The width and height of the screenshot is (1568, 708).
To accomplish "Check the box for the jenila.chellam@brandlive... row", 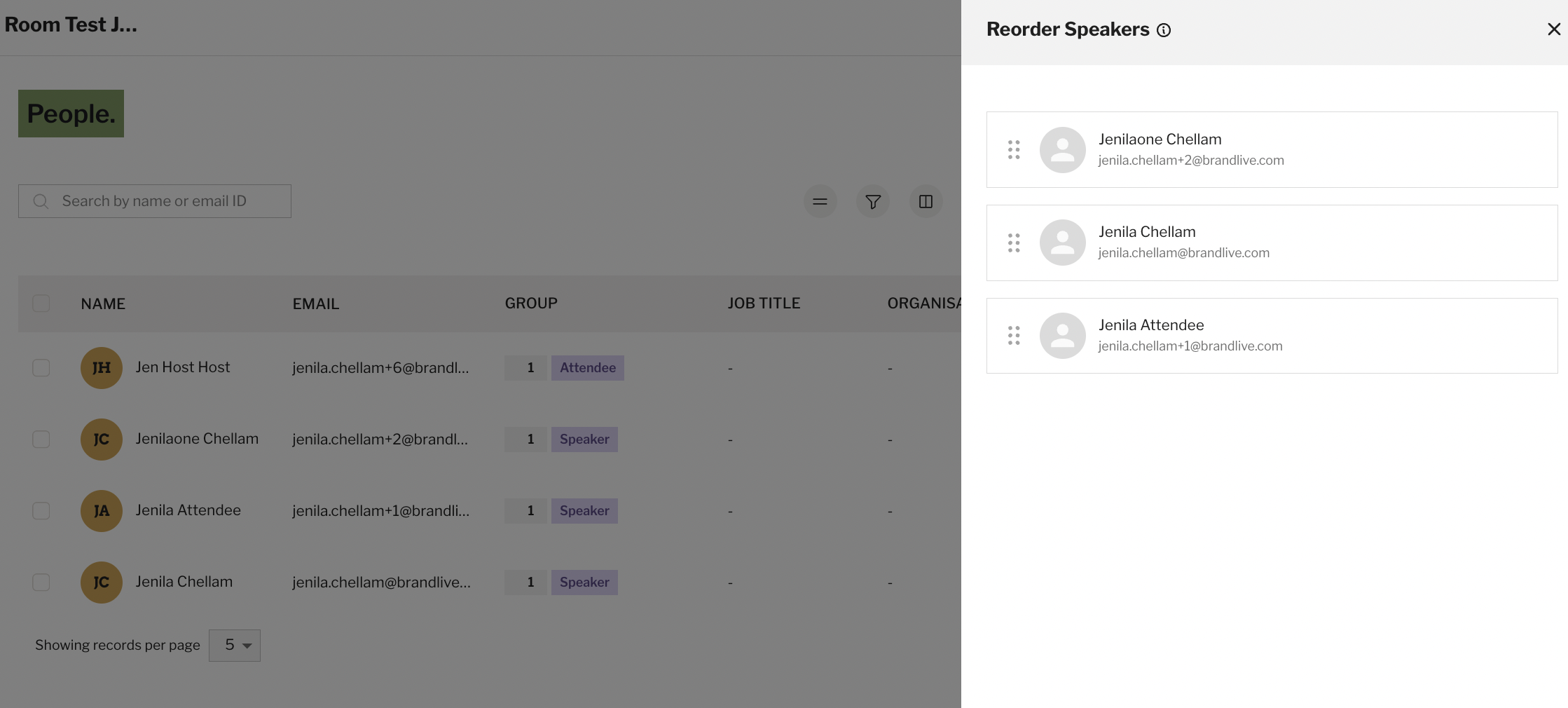I will pos(41,583).
